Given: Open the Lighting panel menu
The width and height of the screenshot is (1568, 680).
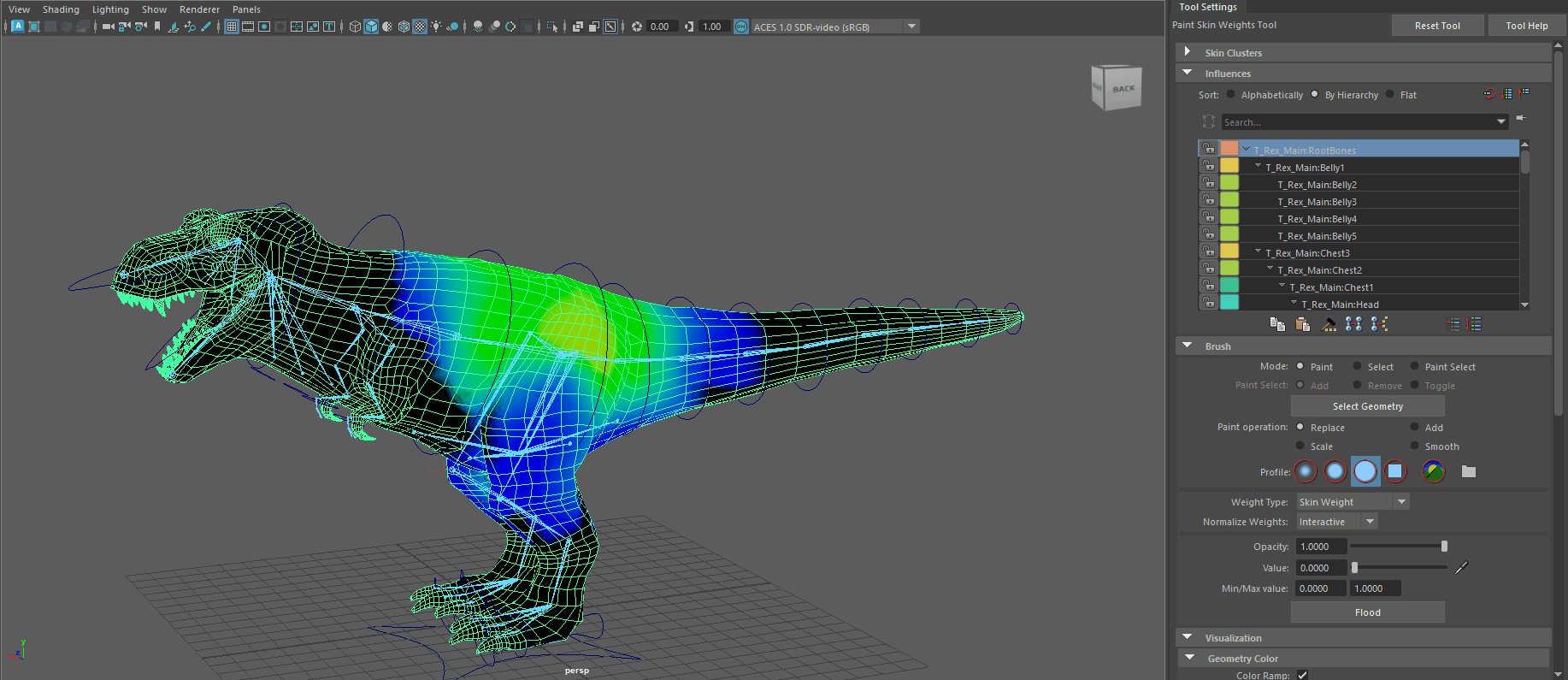Looking at the screenshot, I should pos(110,9).
